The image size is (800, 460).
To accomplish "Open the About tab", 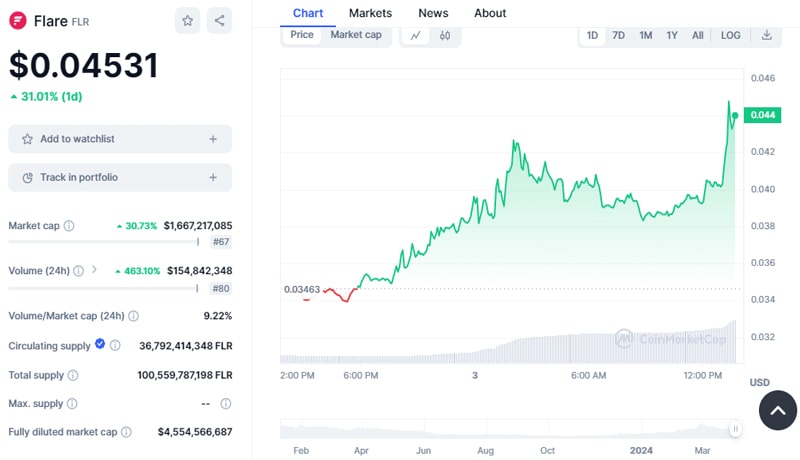I will point(490,13).
